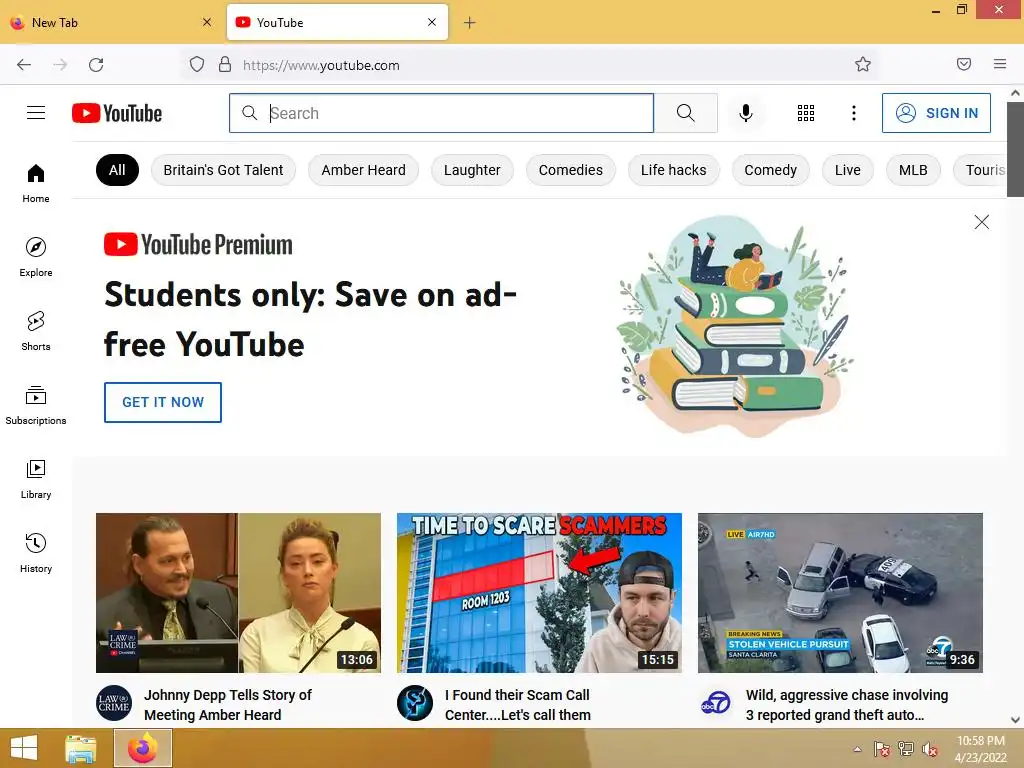This screenshot has height=768, width=1024.
Task: Click Firefox icon in taskbar
Action: coord(143,748)
